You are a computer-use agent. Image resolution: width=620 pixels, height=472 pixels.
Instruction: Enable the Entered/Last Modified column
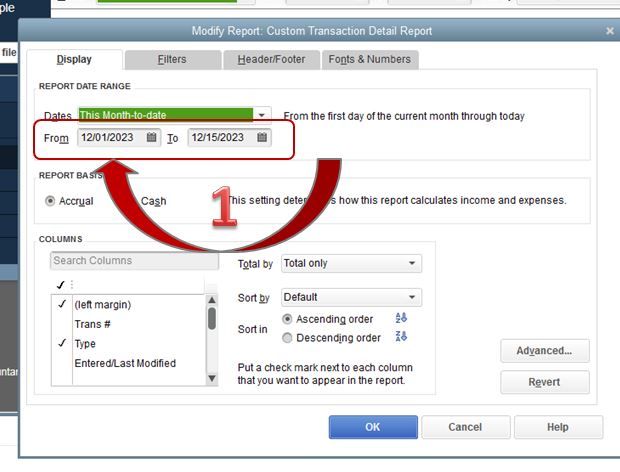[x=62, y=363]
